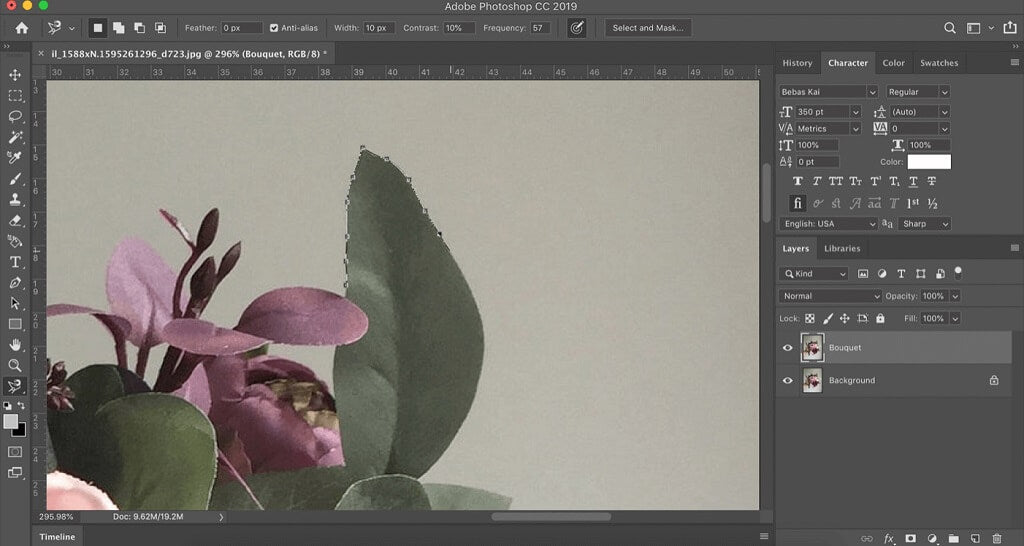Click the foreground color swatch

(10, 422)
